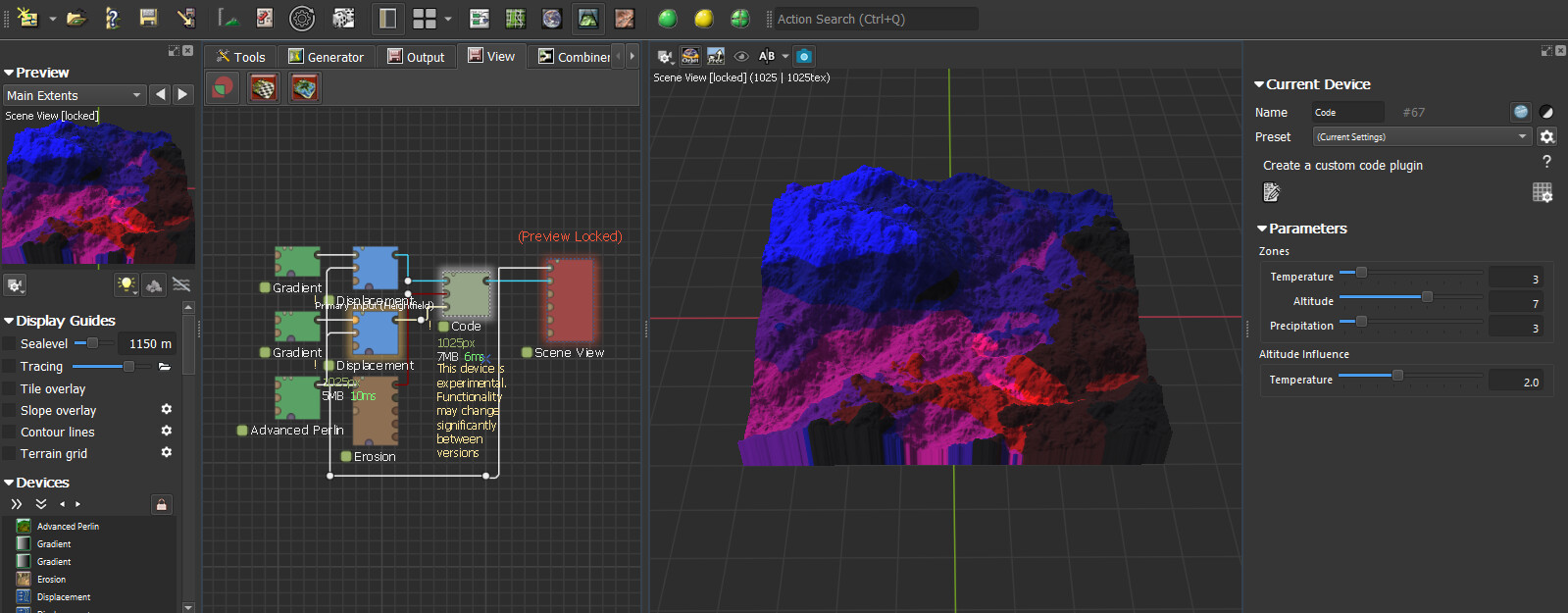This screenshot has width=1568, height=613.
Task: Click the Advanced Perlin device in list
Action: pos(68,527)
